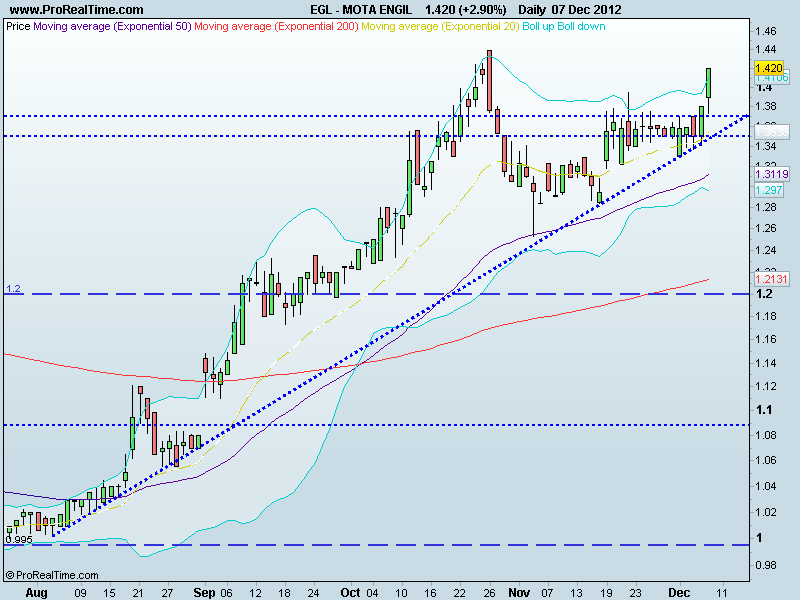This screenshot has height=600, width=800.
Task: Click the 1.18 price axis label
Action: pyautogui.click(x=765, y=316)
